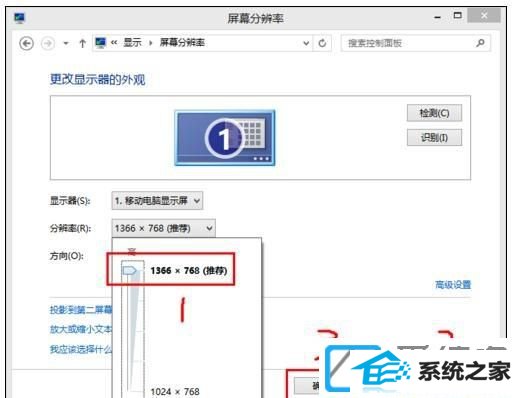Open the 显示器 display dropdown
The width and height of the screenshot is (519, 398).
point(157,201)
